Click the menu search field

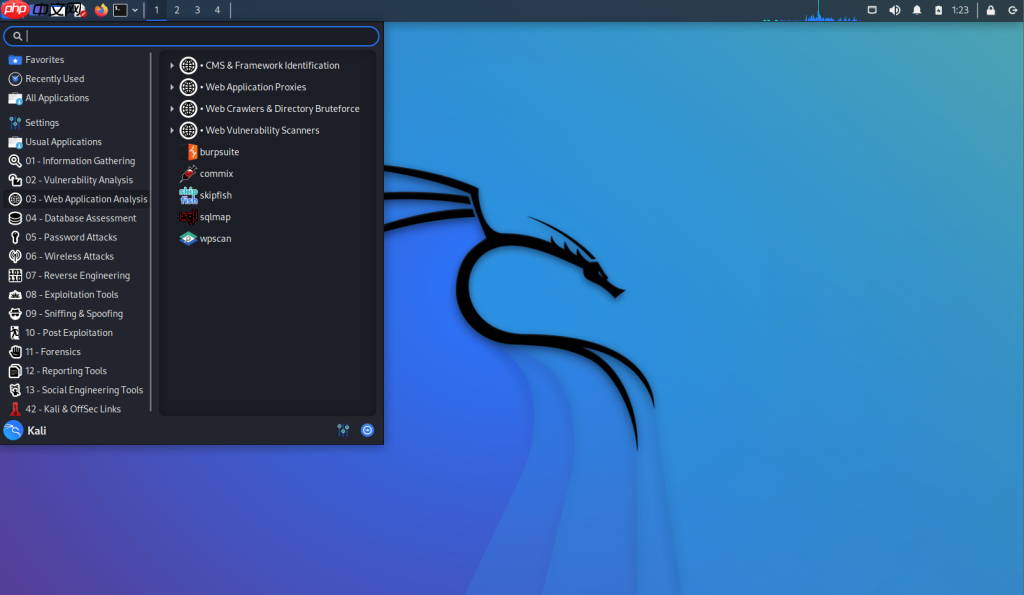pos(191,36)
